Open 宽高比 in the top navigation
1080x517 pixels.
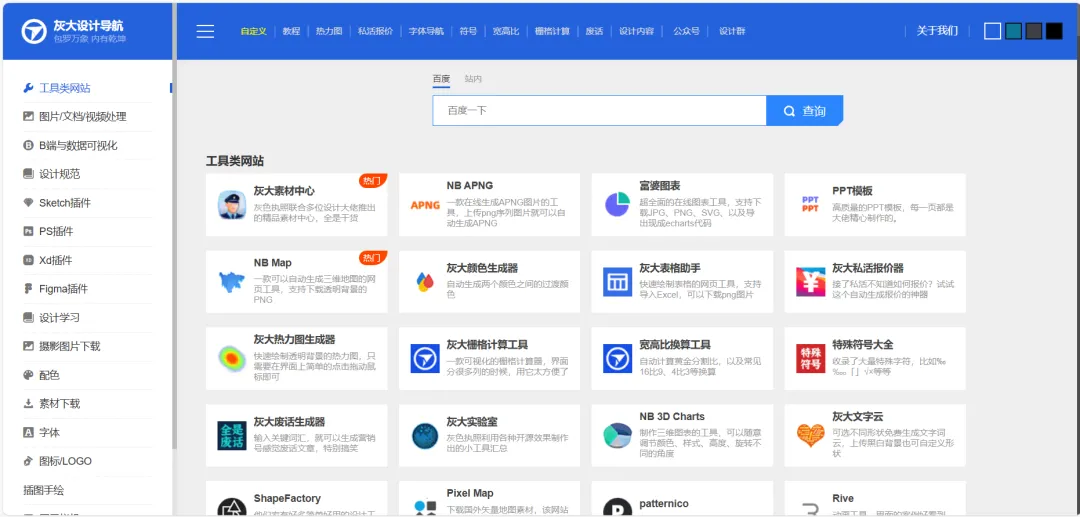tap(506, 31)
